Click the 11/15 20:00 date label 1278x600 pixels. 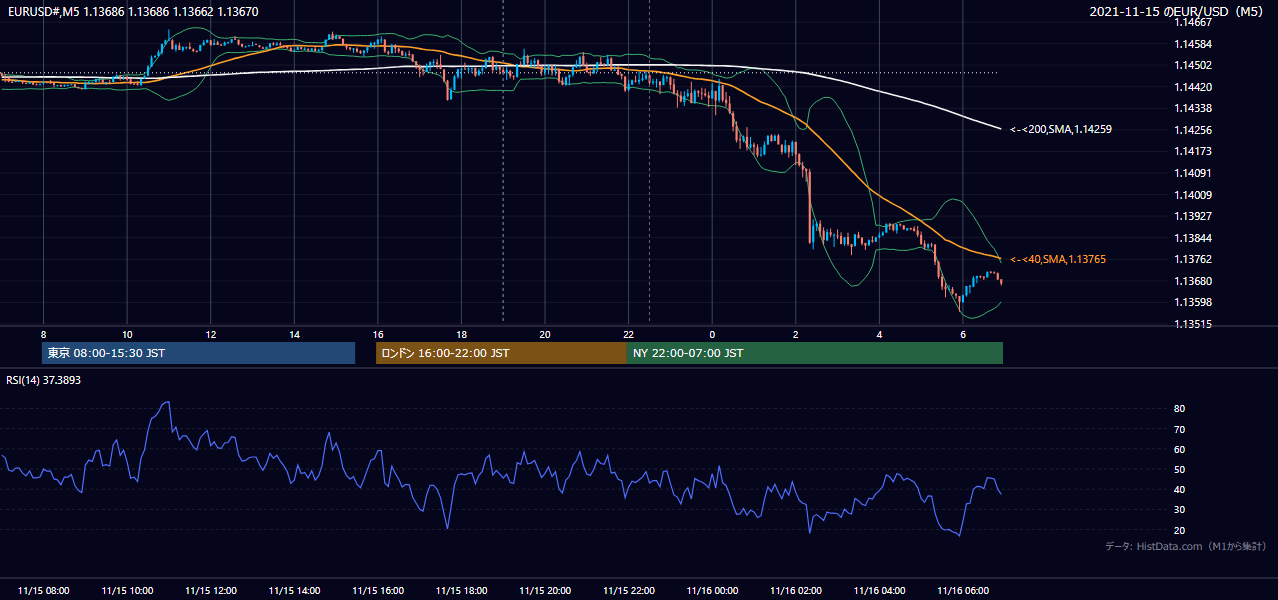point(545,591)
